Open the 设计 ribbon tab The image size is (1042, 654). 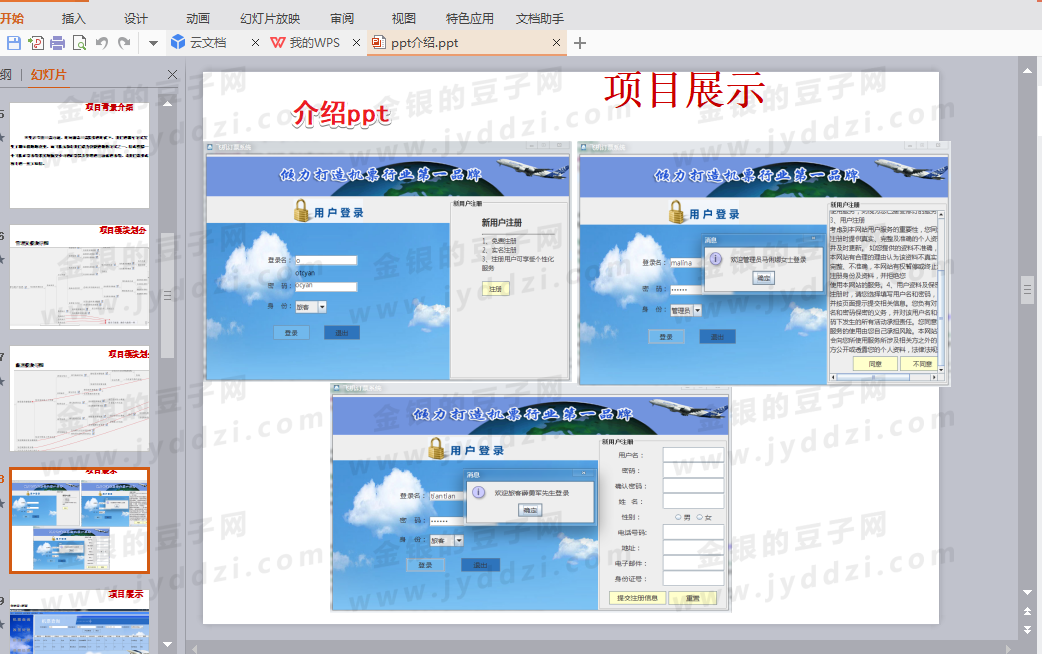(x=136, y=19)
